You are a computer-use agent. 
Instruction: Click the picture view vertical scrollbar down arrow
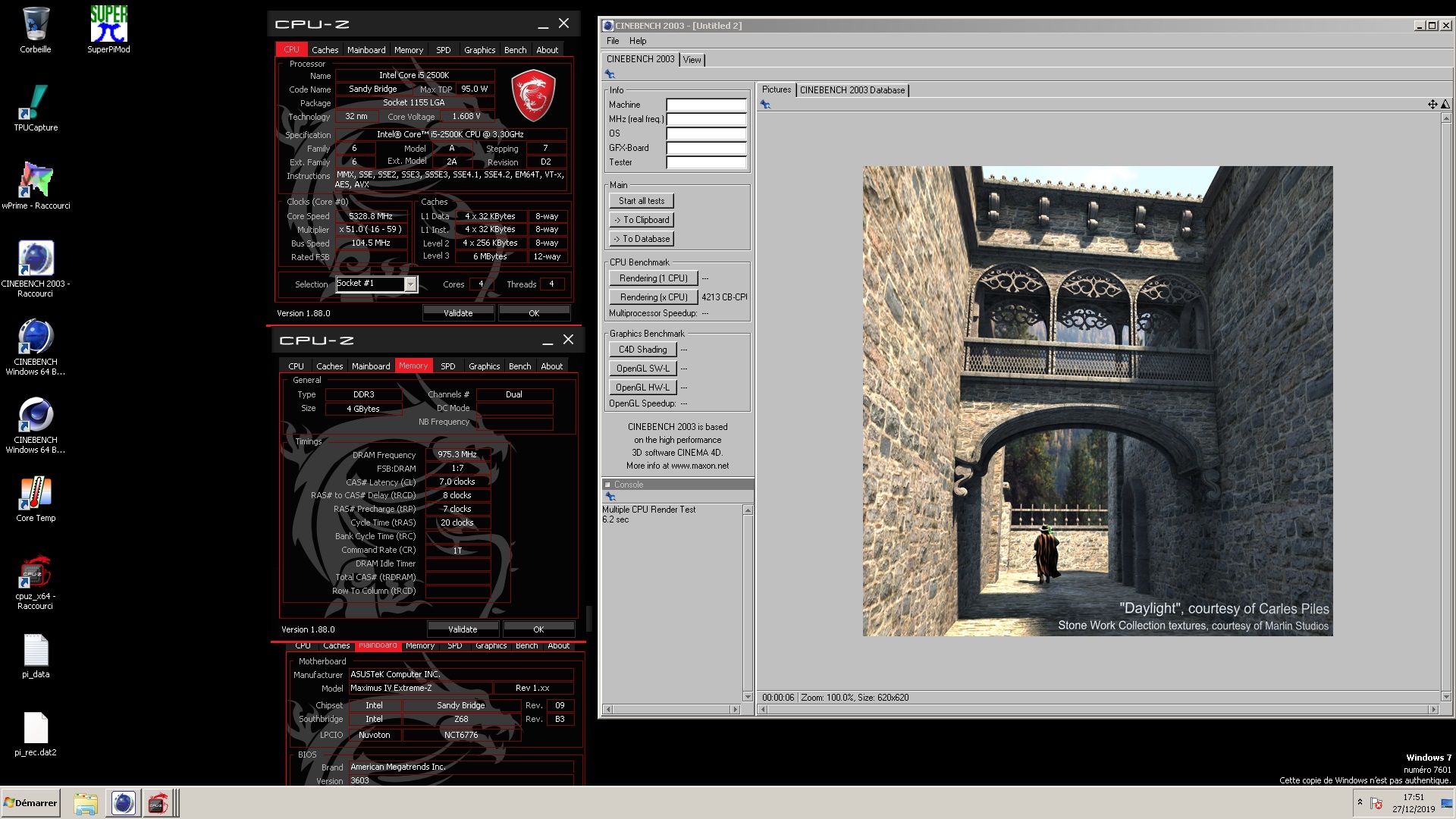click(1445, 696)
